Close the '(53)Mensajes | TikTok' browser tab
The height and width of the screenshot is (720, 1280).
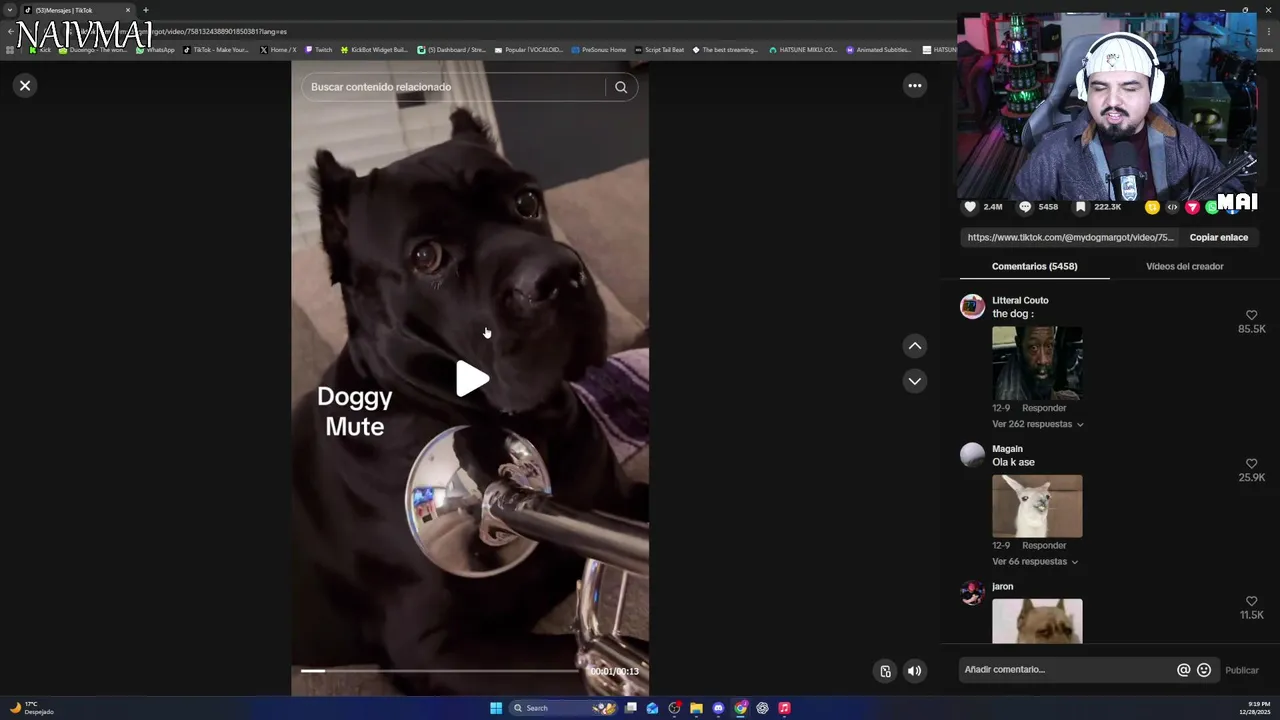(128, 10)
